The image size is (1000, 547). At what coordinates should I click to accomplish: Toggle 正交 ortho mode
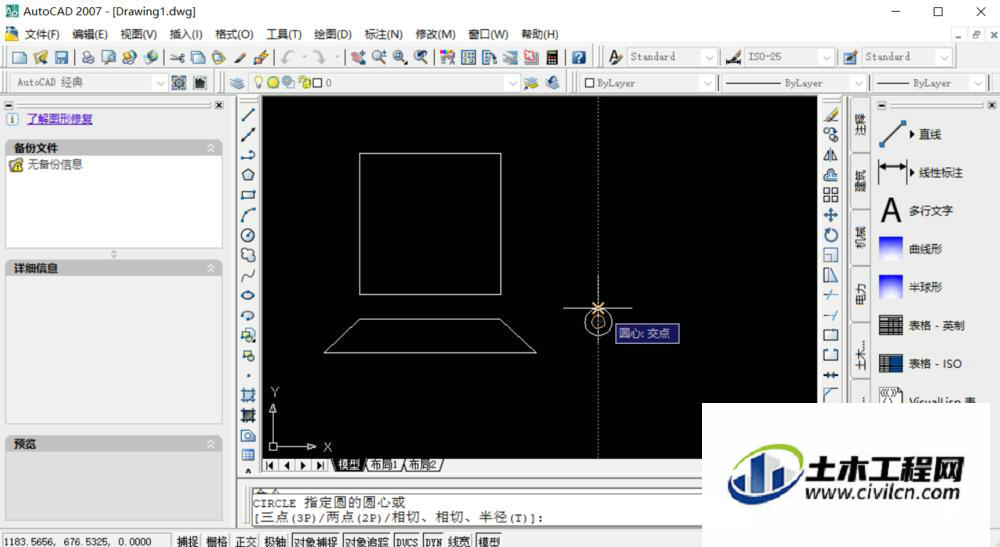(246, 541)
